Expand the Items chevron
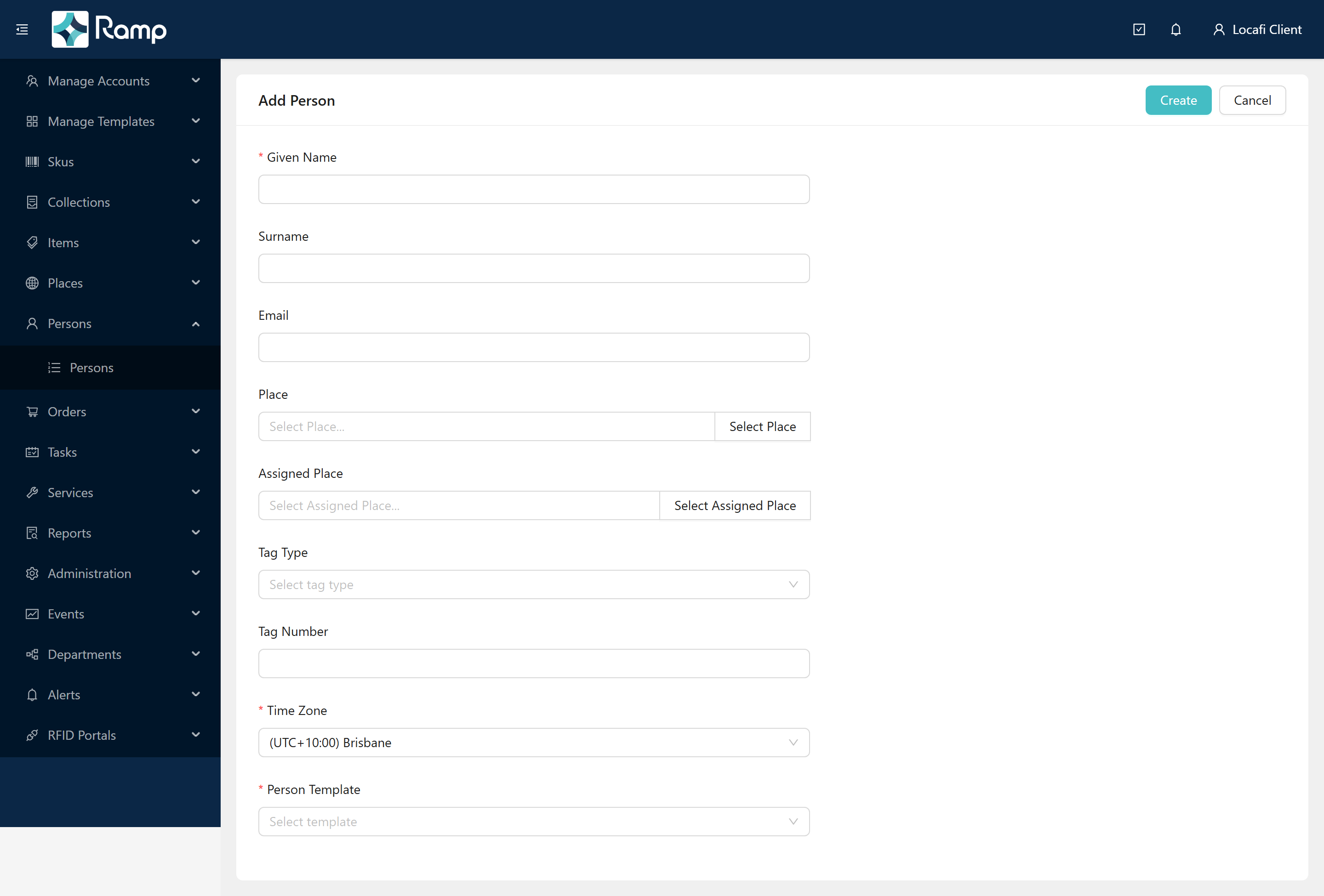 pos(195,243)
